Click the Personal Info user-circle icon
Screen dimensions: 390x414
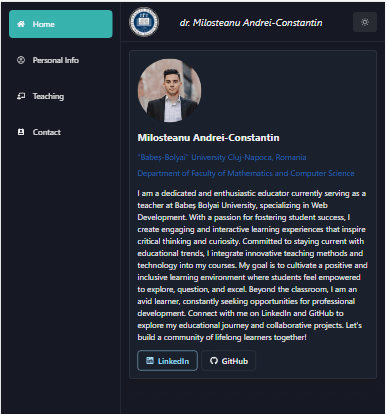[21, 60]
